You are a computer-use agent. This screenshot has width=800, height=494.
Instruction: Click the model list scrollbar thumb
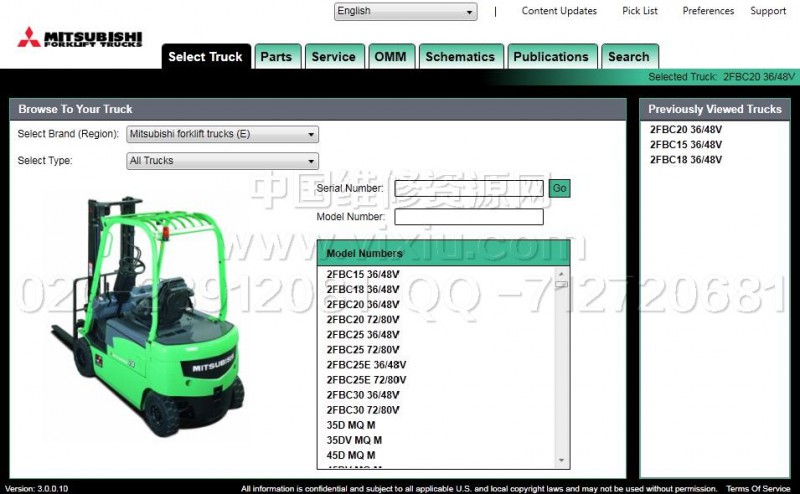coord(561,284)
